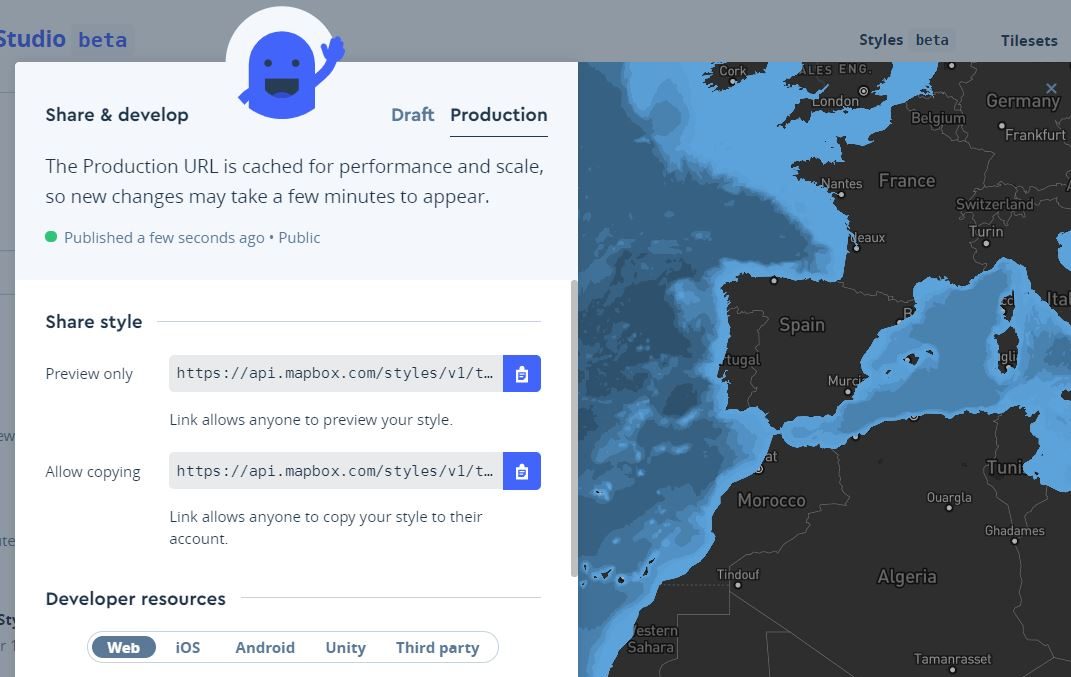Switch to the Draft tab
The width and height of the screenshot is (1071, 677).
point(412,115)
